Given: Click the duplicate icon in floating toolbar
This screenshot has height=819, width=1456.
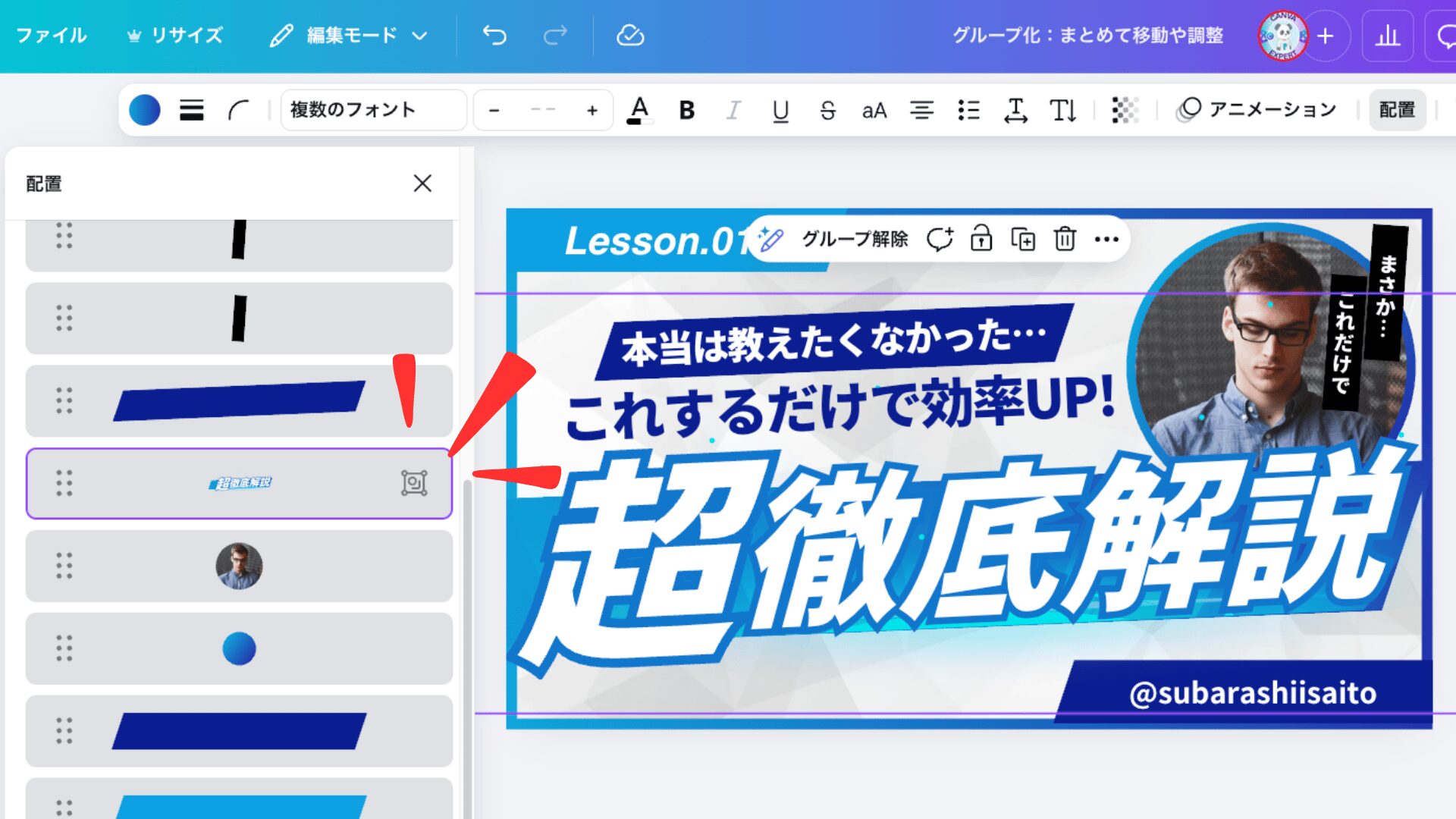Looking at the screenshot, I should (x=1023, y=240).
